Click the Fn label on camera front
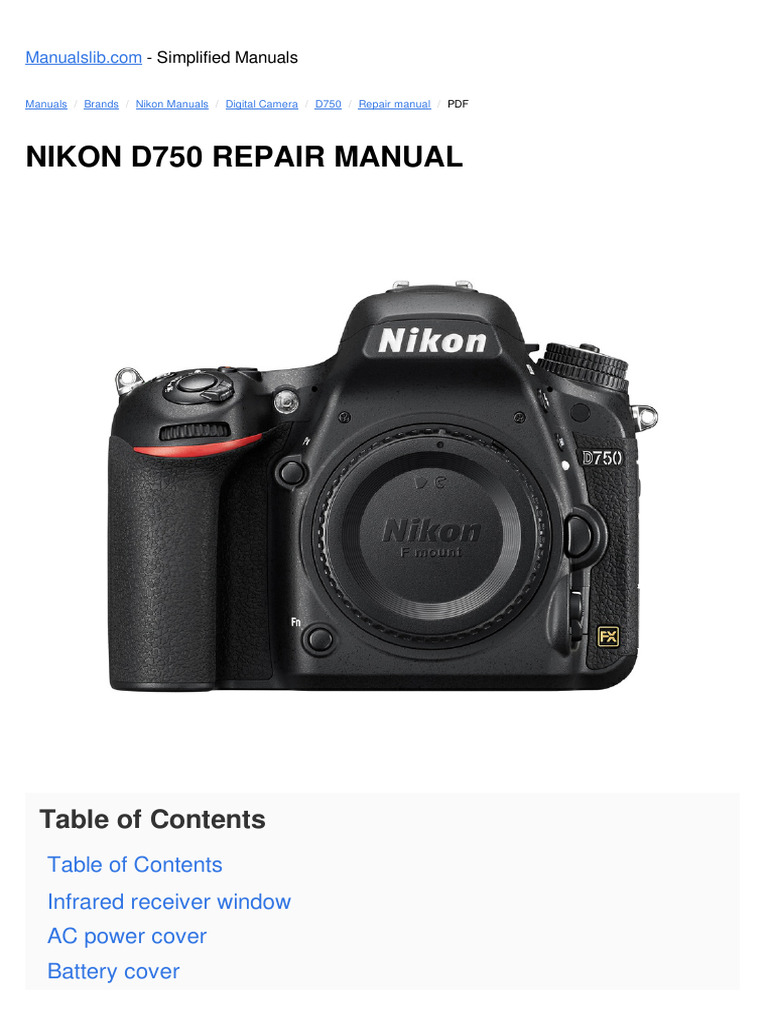 pyautogui.click(x=296, y=622)
